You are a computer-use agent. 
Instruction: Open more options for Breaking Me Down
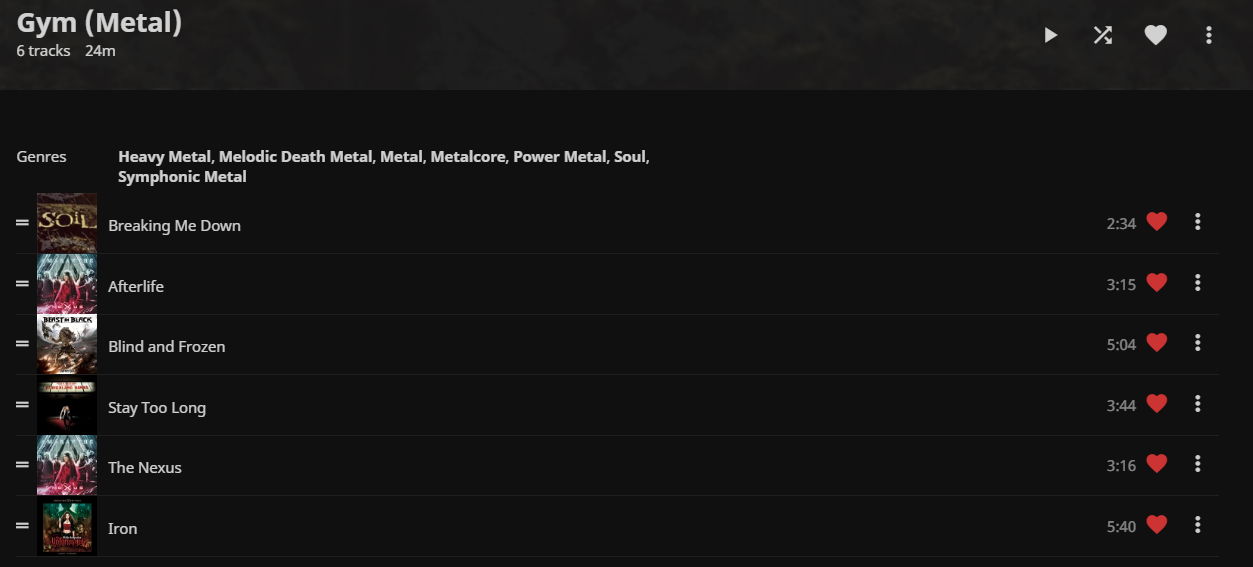click(1198, 222)
